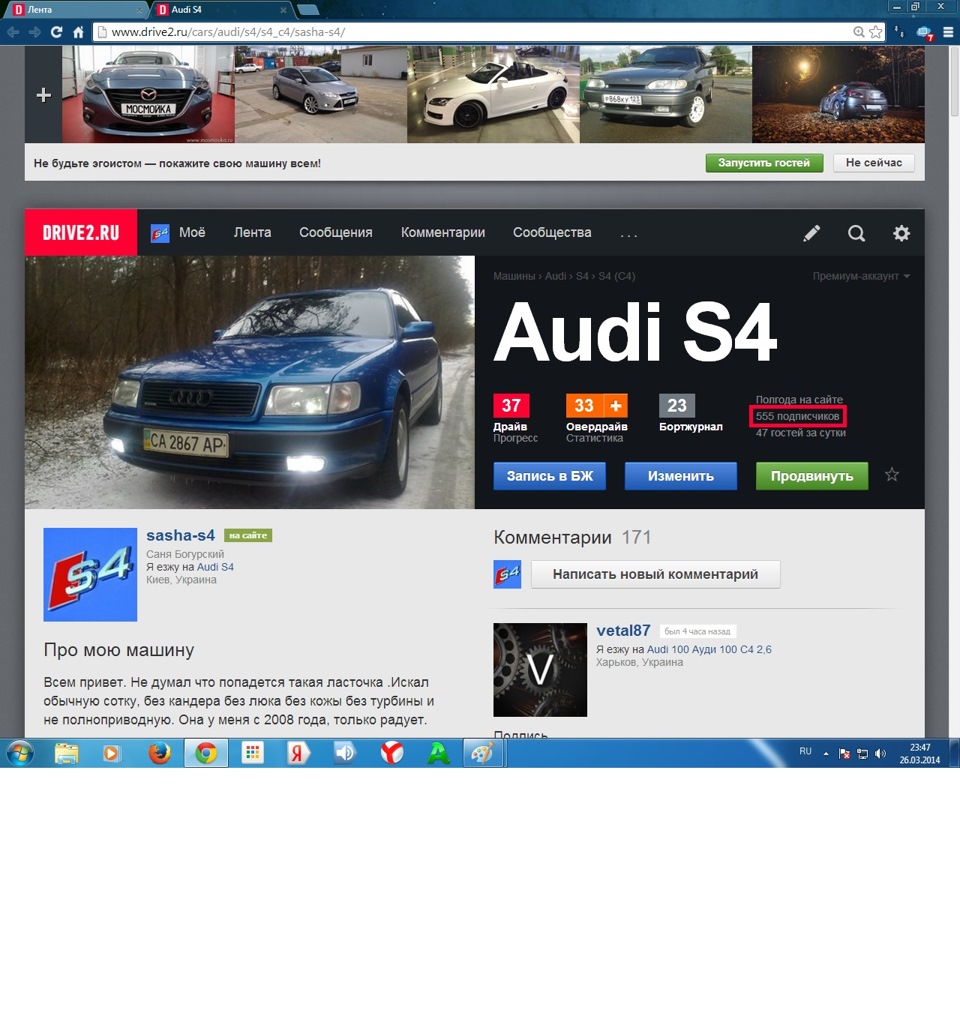Click the main blue Audi S4 photo
This screenshot has width=960, height=1019.
(250, 382)
